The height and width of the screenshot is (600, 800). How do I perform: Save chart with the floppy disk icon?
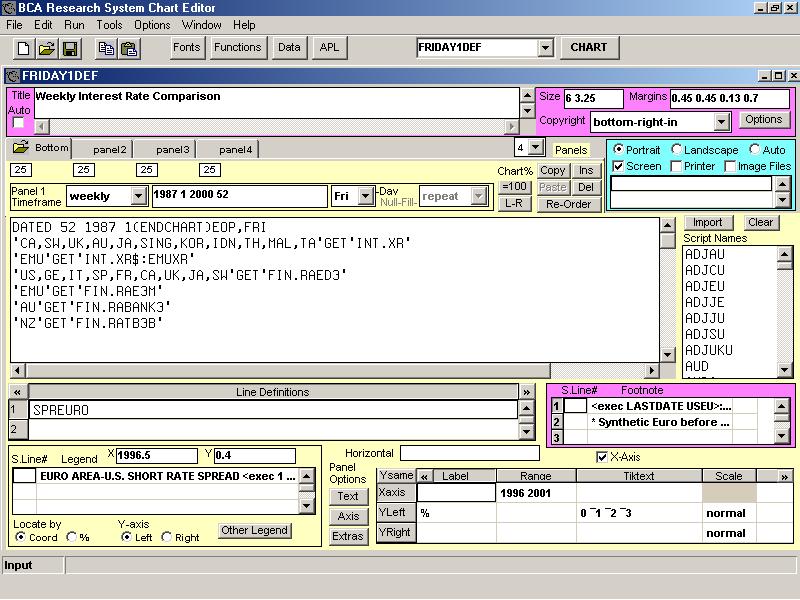point(70,48)
